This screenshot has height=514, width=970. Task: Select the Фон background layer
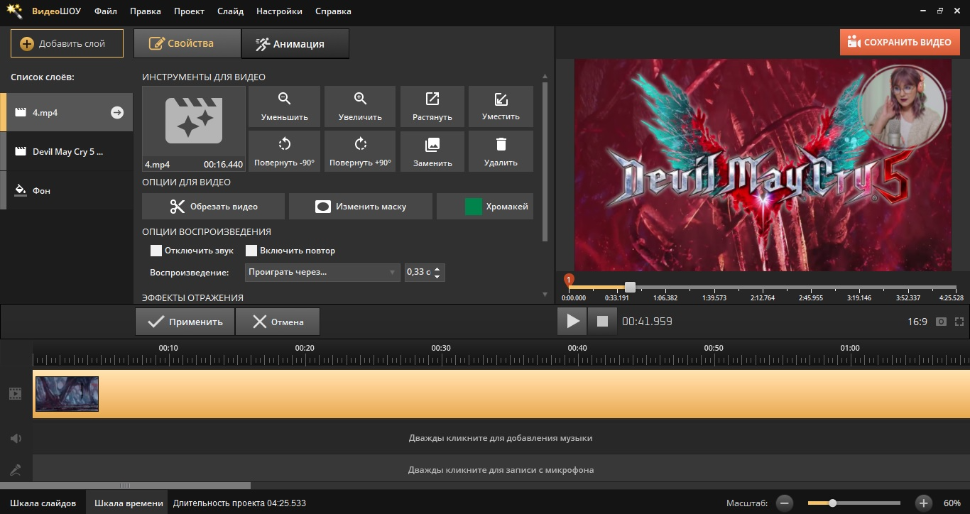click(x=67, y=191)
